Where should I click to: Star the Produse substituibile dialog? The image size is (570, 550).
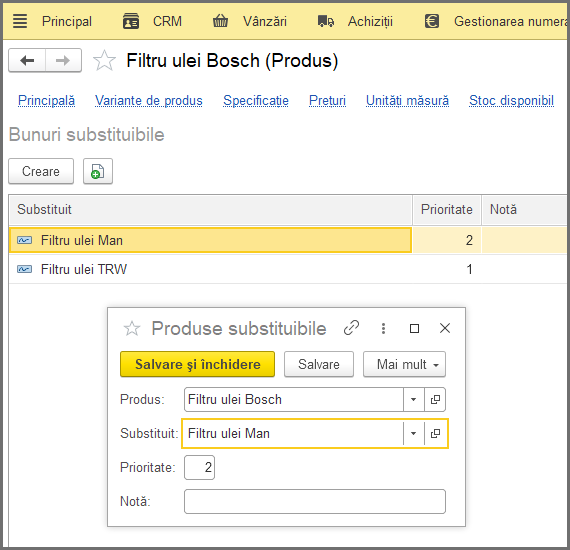pyautogui.click(x=132, y=329)
